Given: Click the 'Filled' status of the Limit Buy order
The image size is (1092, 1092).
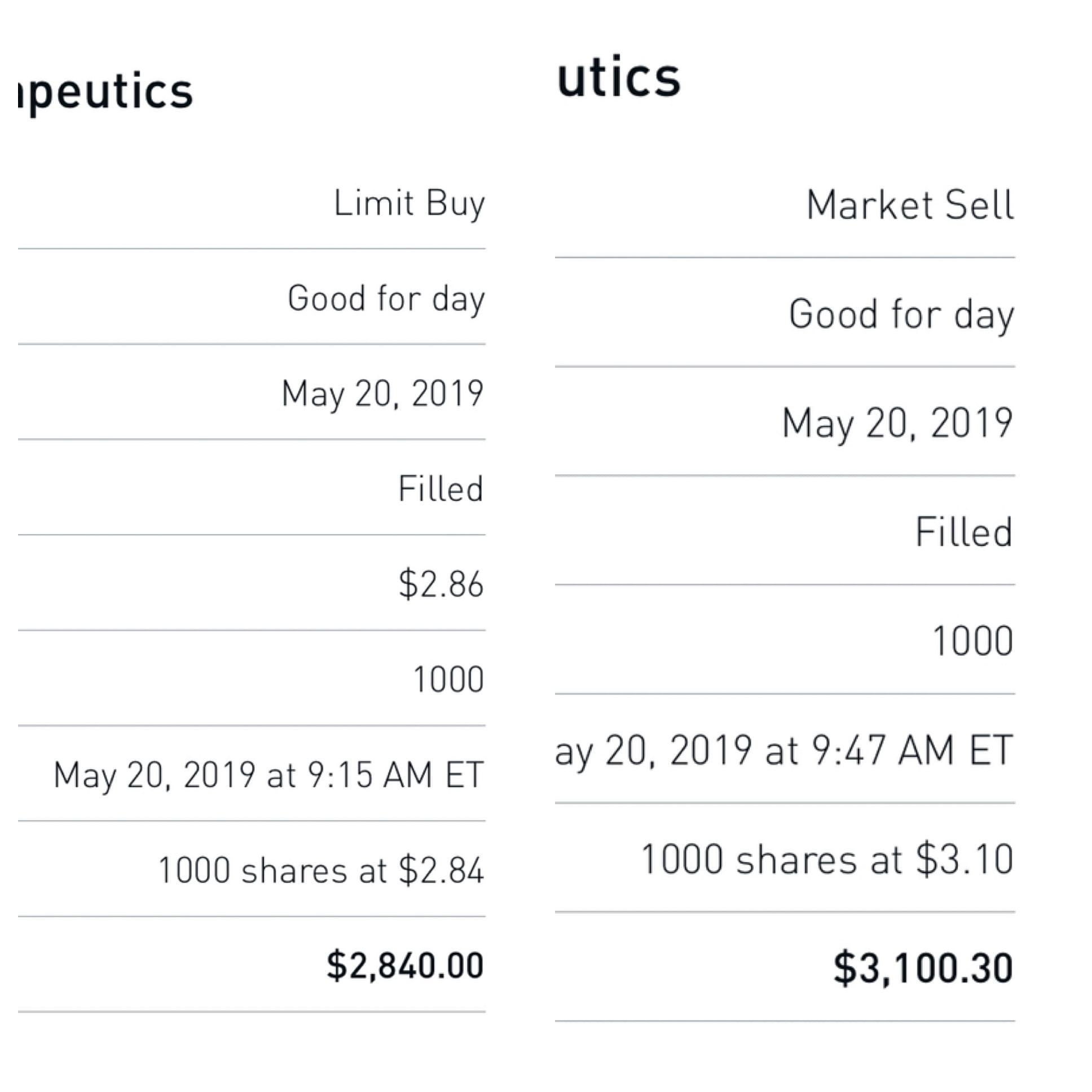Looking at the screenshot, I should 441,489.
